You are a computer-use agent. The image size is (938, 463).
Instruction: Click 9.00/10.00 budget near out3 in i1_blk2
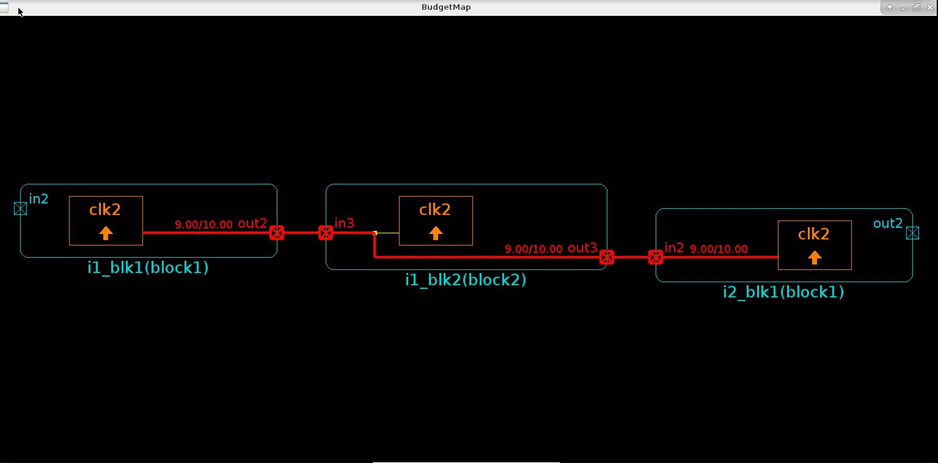[x=533, y=249]
